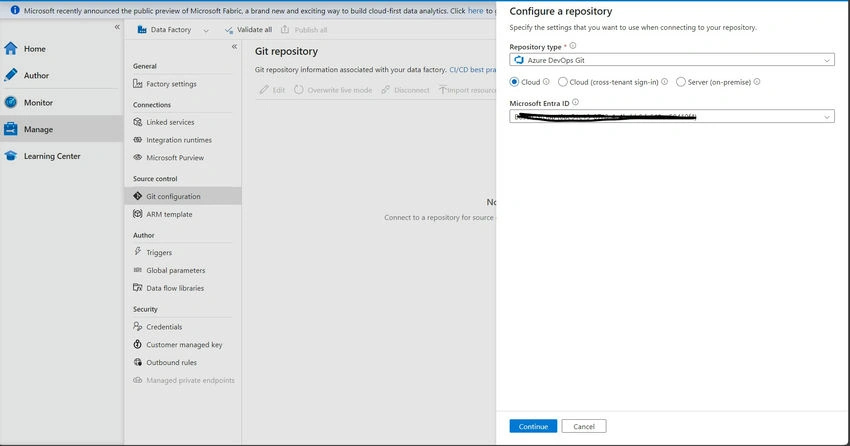Click the info icon beside Repository type
Image resolution: width=850 pixels, height=446 pixels.
tap(573, 46)
